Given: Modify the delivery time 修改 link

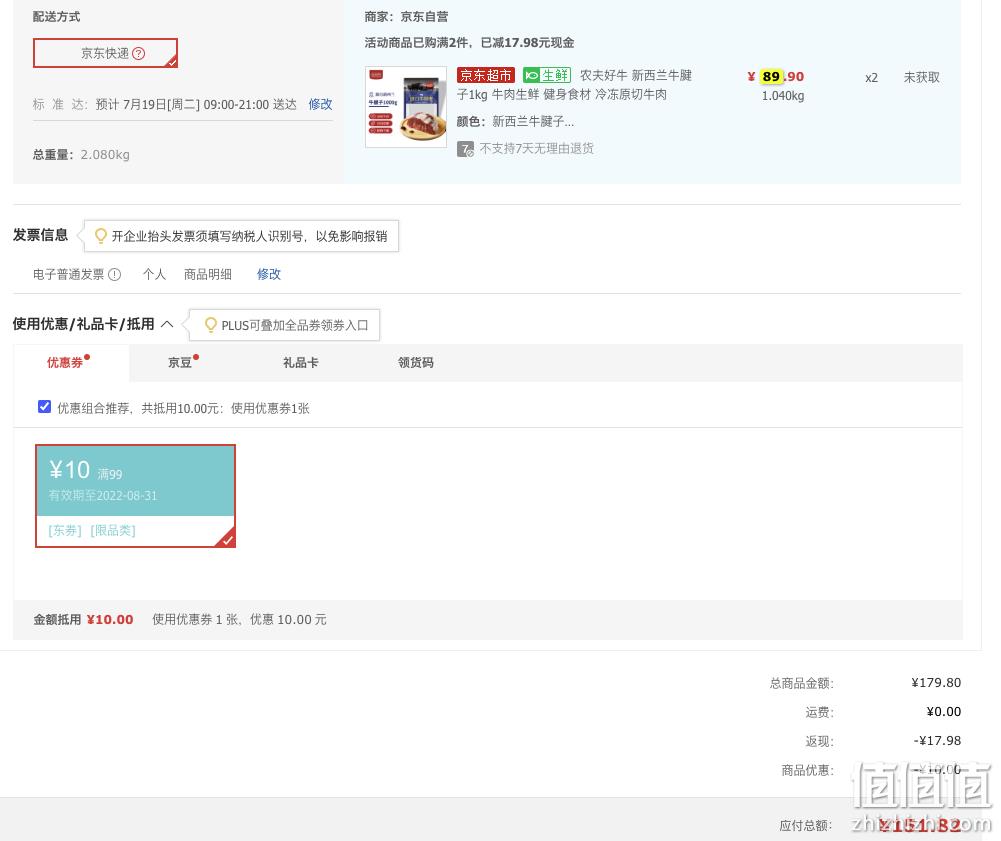Looking at the screenshot, I should (320, 104).
